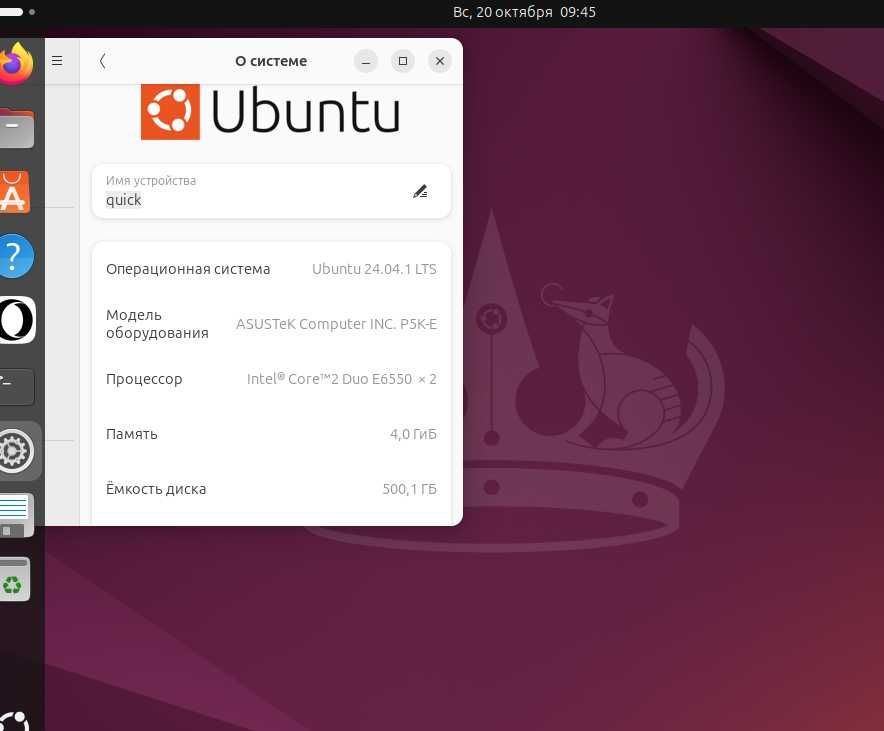Select the "Процессор" label
884x731 pixels.
click(144, 379)
